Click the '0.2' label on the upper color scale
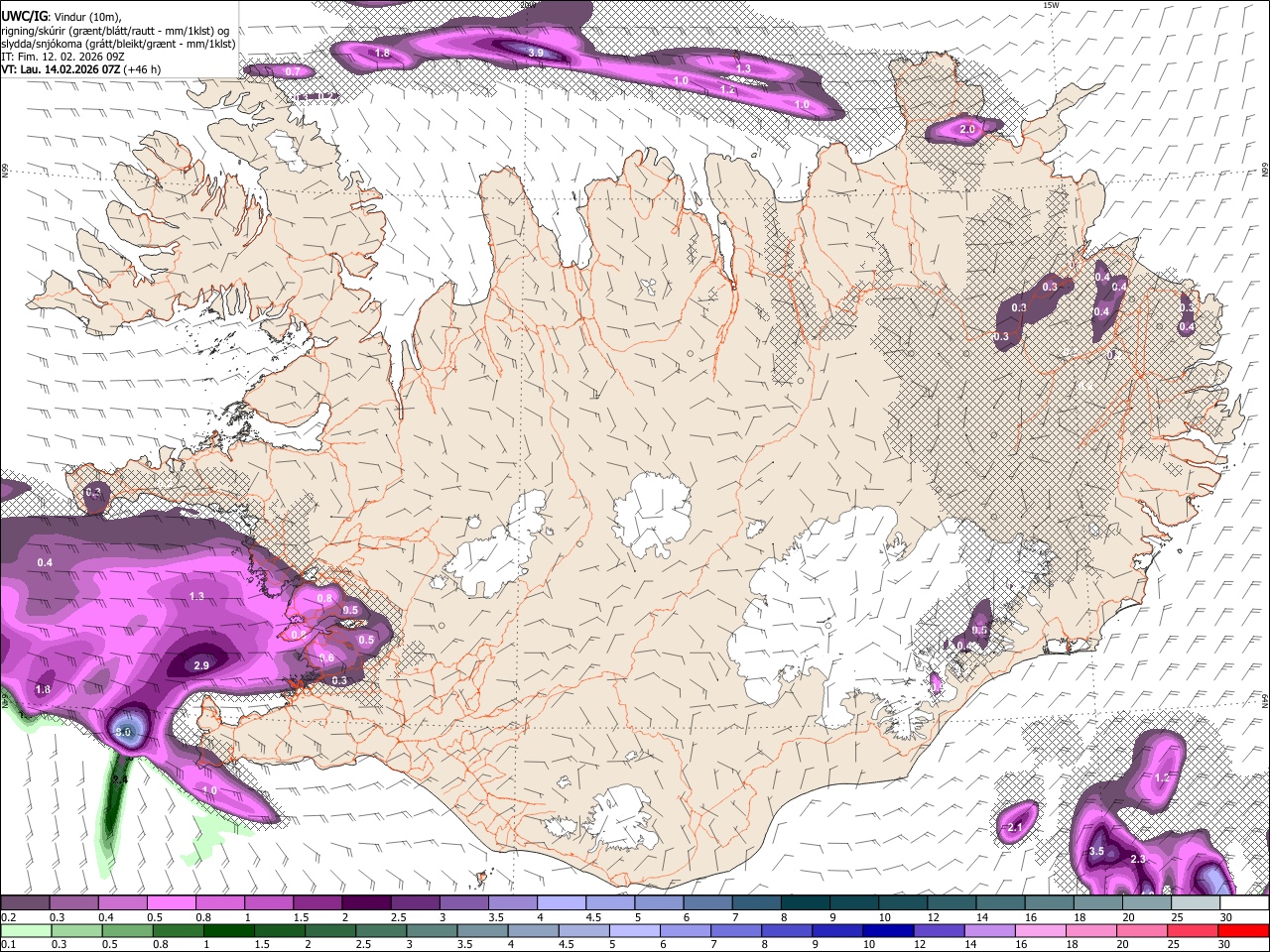 click(x=8, y=917)
